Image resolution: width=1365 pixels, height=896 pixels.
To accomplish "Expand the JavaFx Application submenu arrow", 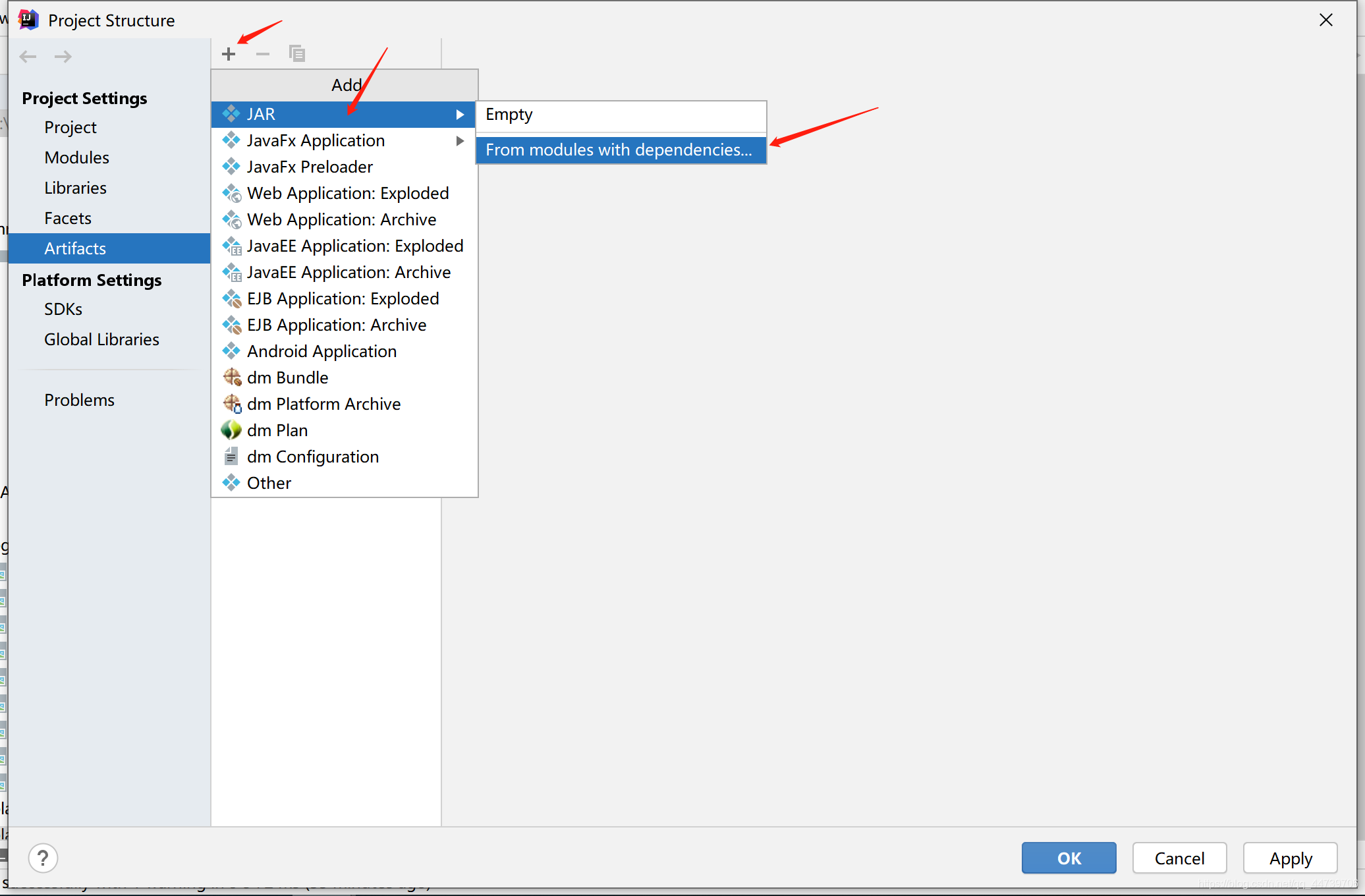I will click(460, 141).
